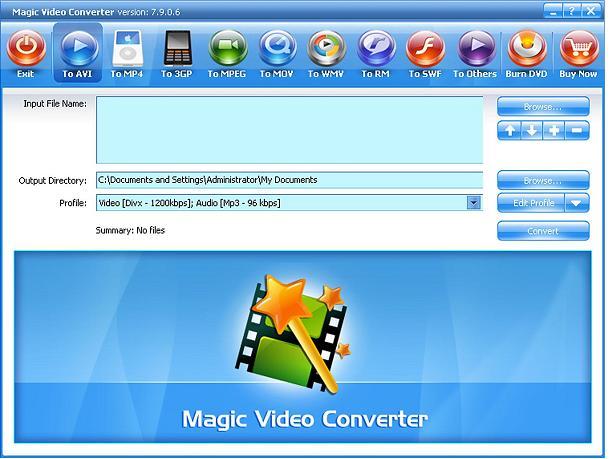Viewport: 612px width, 459px height.
Task: Click the red Exit power icon
Action: click(x=26, y=48)
